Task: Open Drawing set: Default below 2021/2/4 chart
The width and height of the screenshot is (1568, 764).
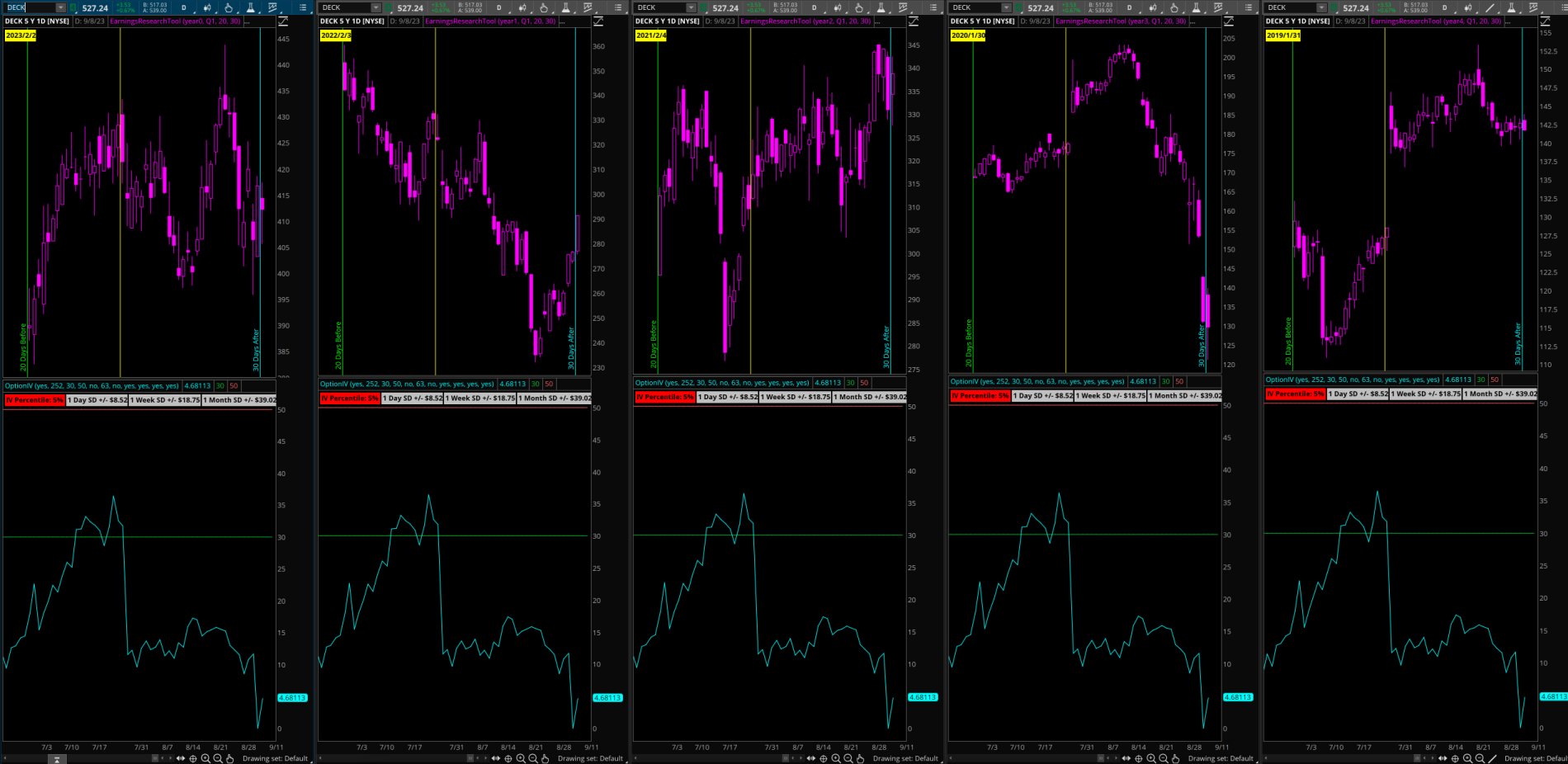Action: 905,758
